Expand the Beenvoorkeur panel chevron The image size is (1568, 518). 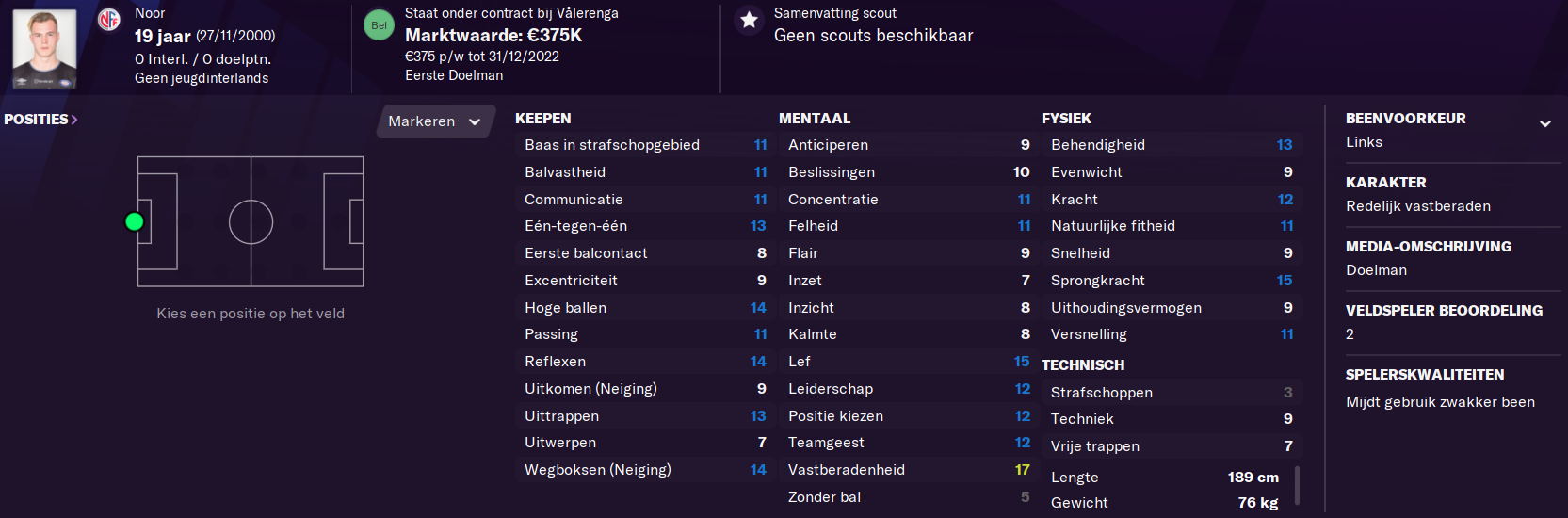coord(1544,123)
